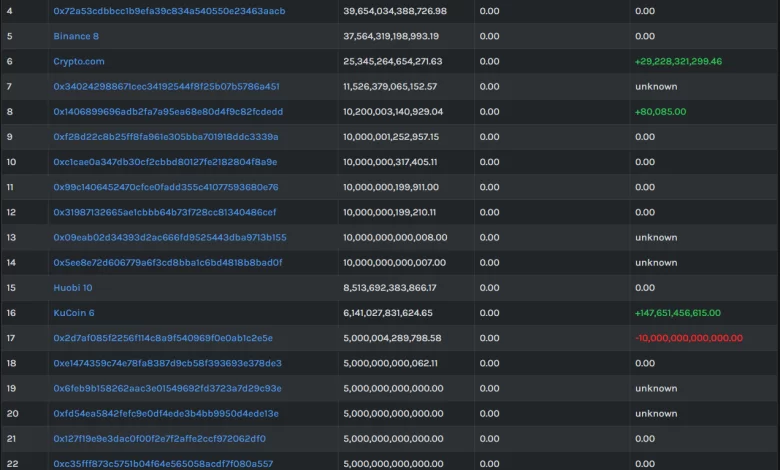The width and height of the screenshot is (780, 470).
Task: Click address link starting with 0x340242
Action: coord(166,87)
